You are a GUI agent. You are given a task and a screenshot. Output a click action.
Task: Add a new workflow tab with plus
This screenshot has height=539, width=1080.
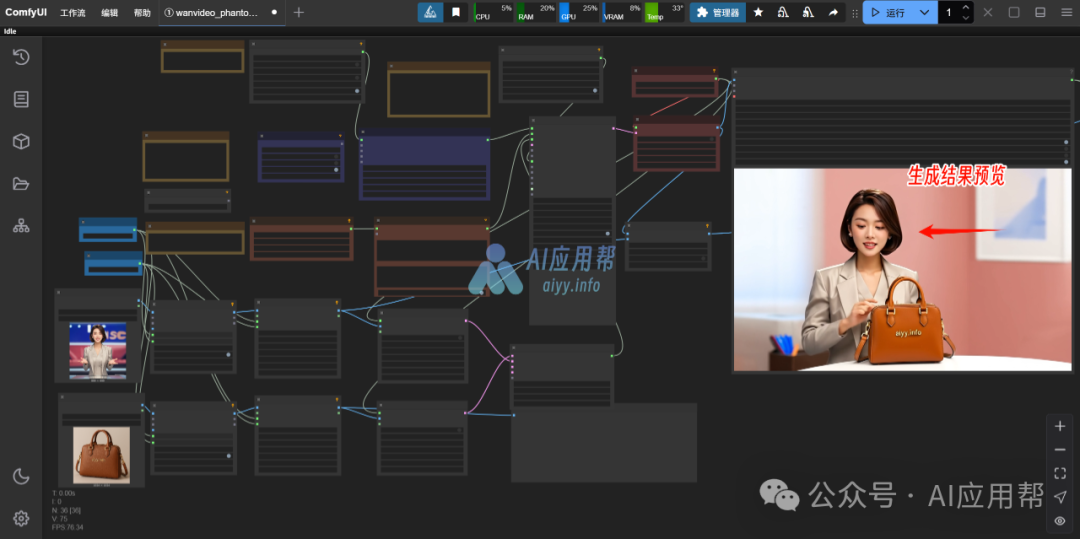[x=298, y=12]
